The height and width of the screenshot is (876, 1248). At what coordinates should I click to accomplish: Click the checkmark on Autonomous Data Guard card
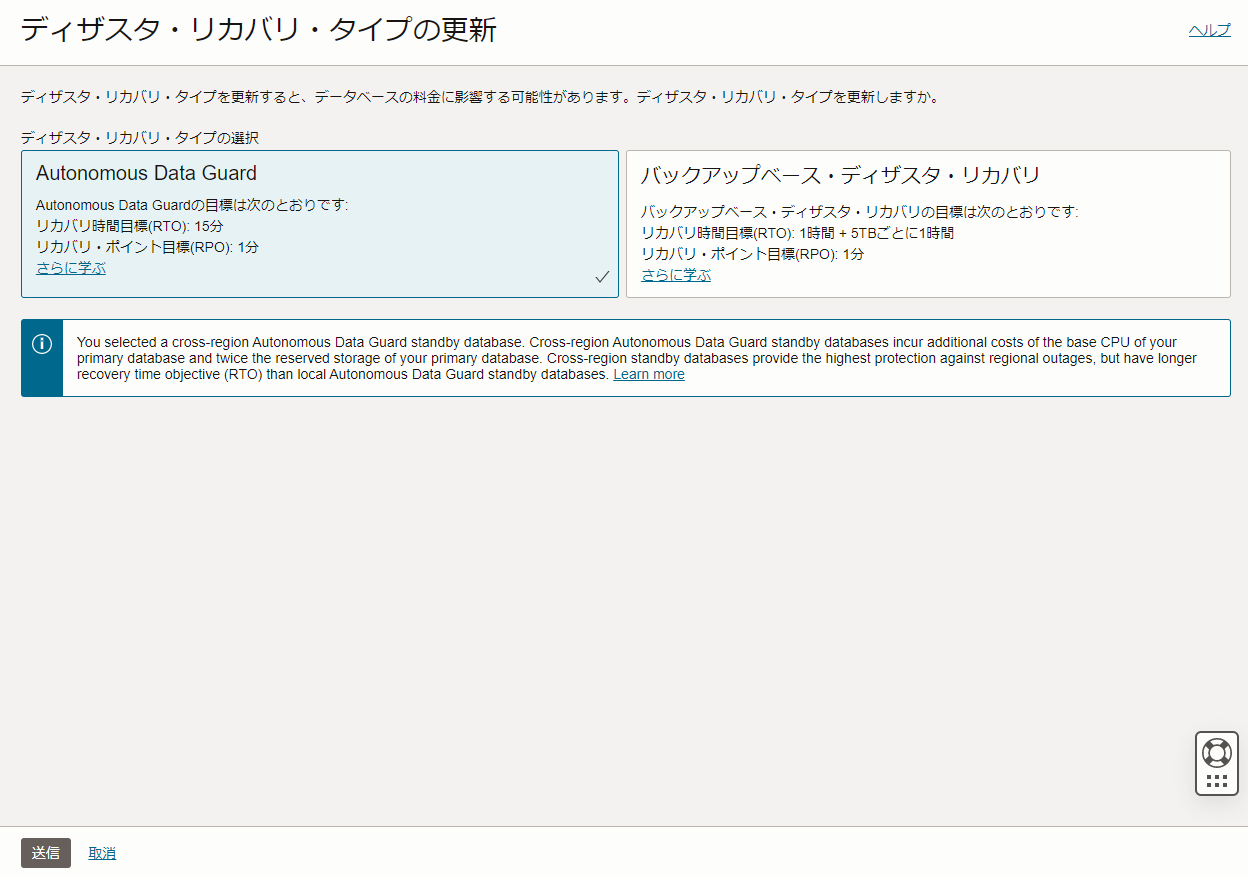602,277
